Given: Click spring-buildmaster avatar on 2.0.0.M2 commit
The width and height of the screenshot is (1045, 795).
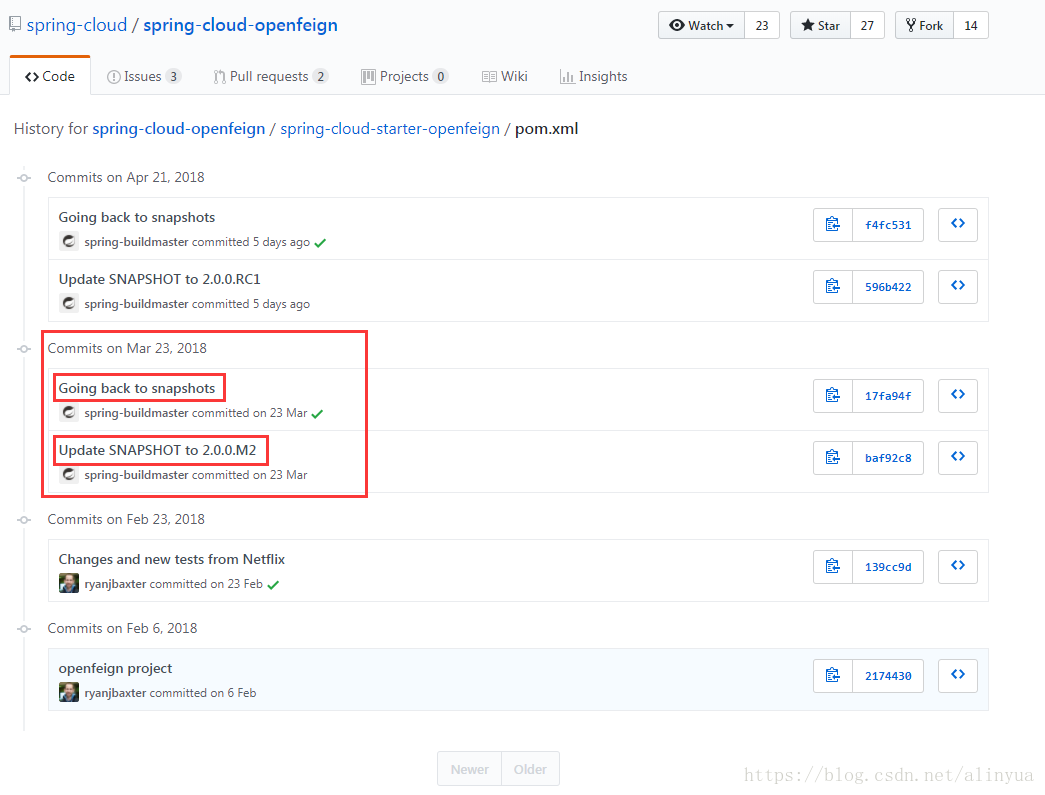Looking at the screenshot, I should (x=69, y=474).
